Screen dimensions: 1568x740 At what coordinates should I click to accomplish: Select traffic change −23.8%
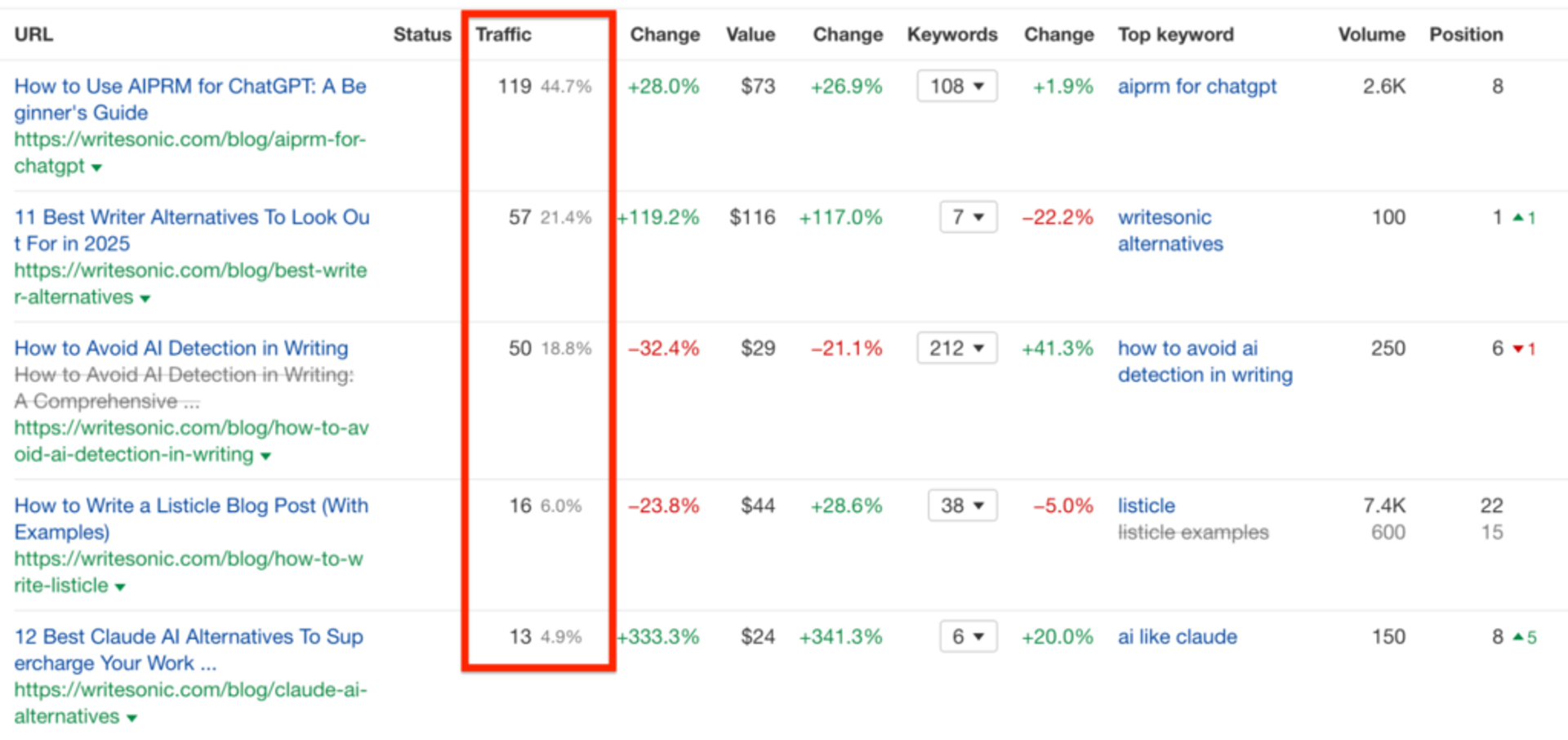tap(663, 506)
